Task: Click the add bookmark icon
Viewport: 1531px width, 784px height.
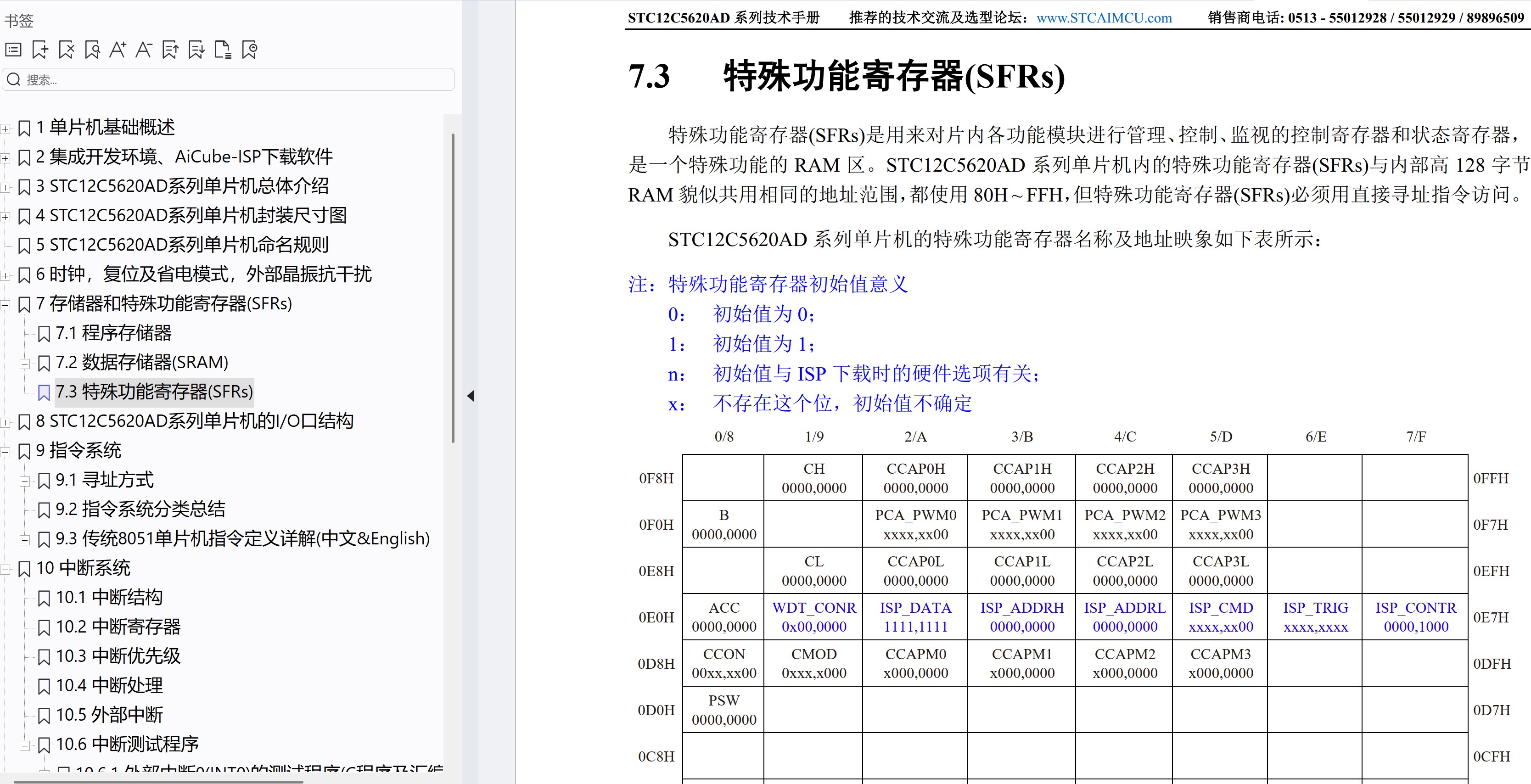Action: pos(40,50)
